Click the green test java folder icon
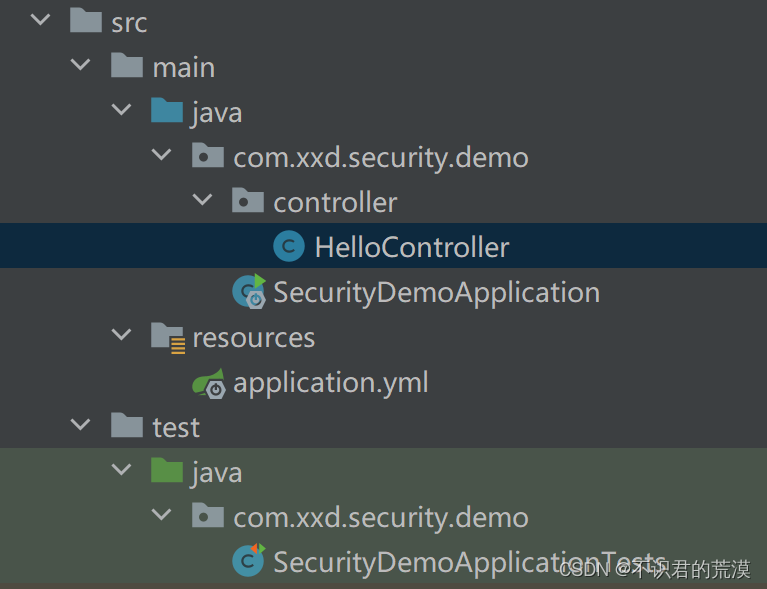Screen dimensions: 767x589 click(167, 470)
